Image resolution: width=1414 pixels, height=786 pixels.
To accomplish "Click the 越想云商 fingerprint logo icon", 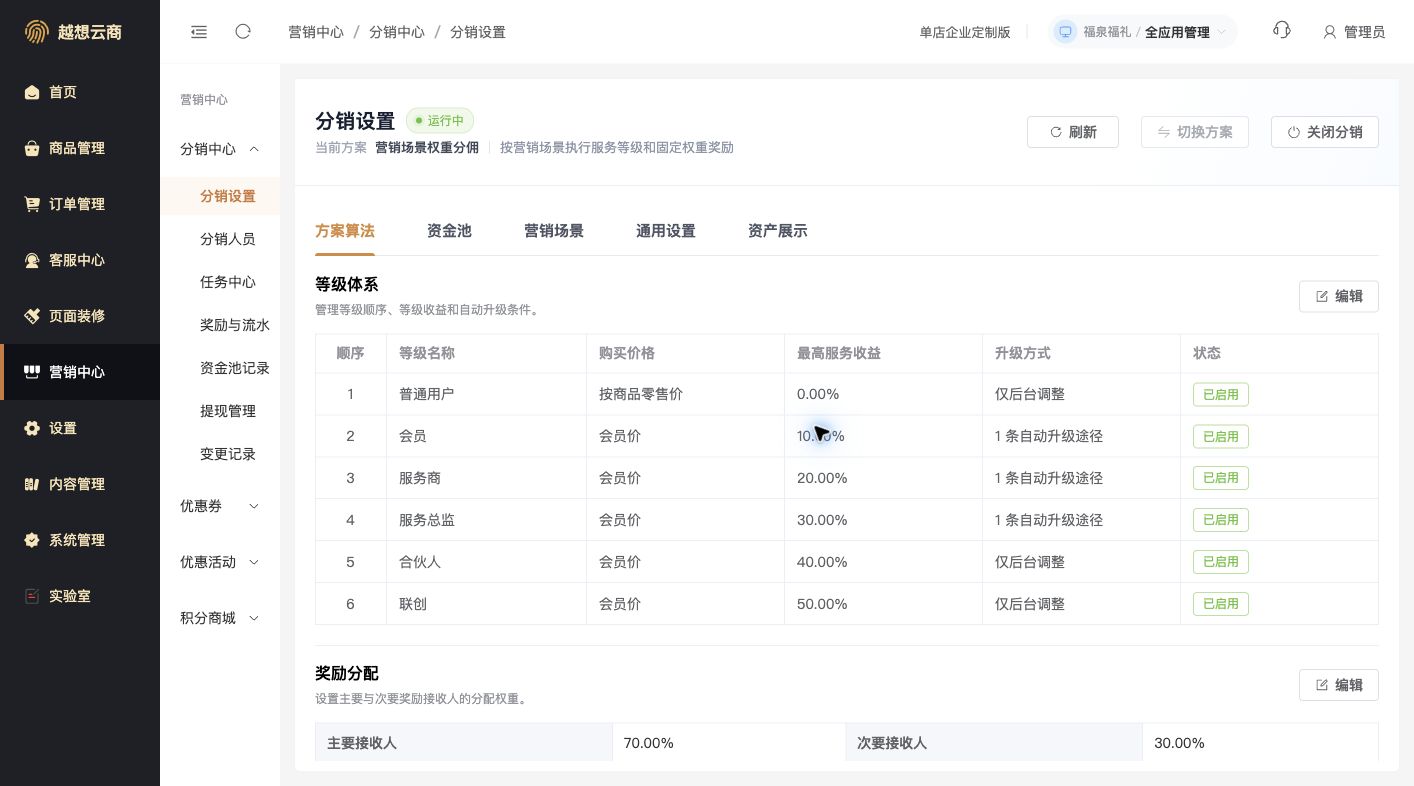I will pos(36,32).
